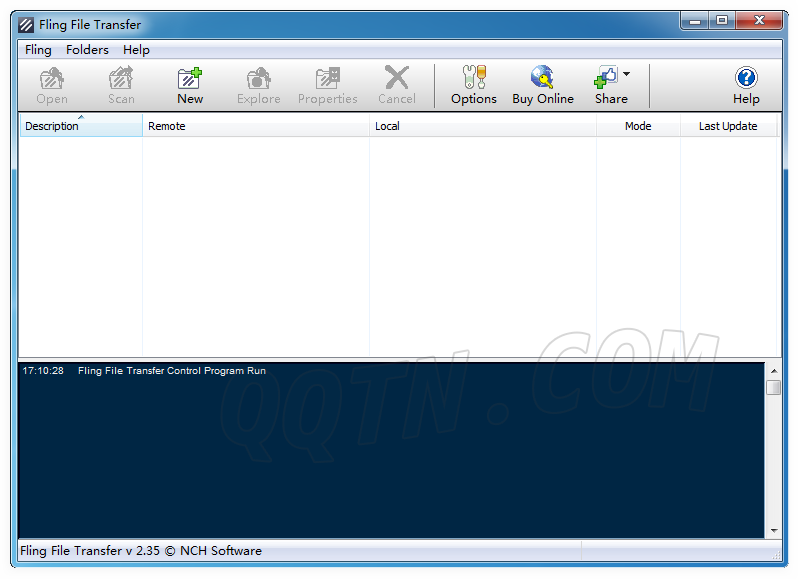Click the Last Update column header

(728, 126)
